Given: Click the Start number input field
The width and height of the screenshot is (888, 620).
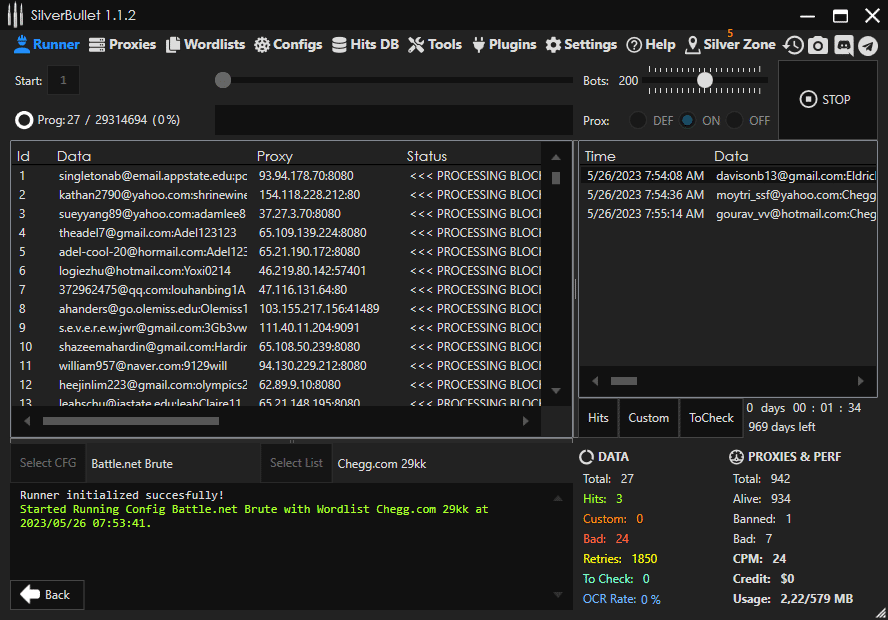Looking at the screenshot, I should pyautogui.click(x=64, y=80).
